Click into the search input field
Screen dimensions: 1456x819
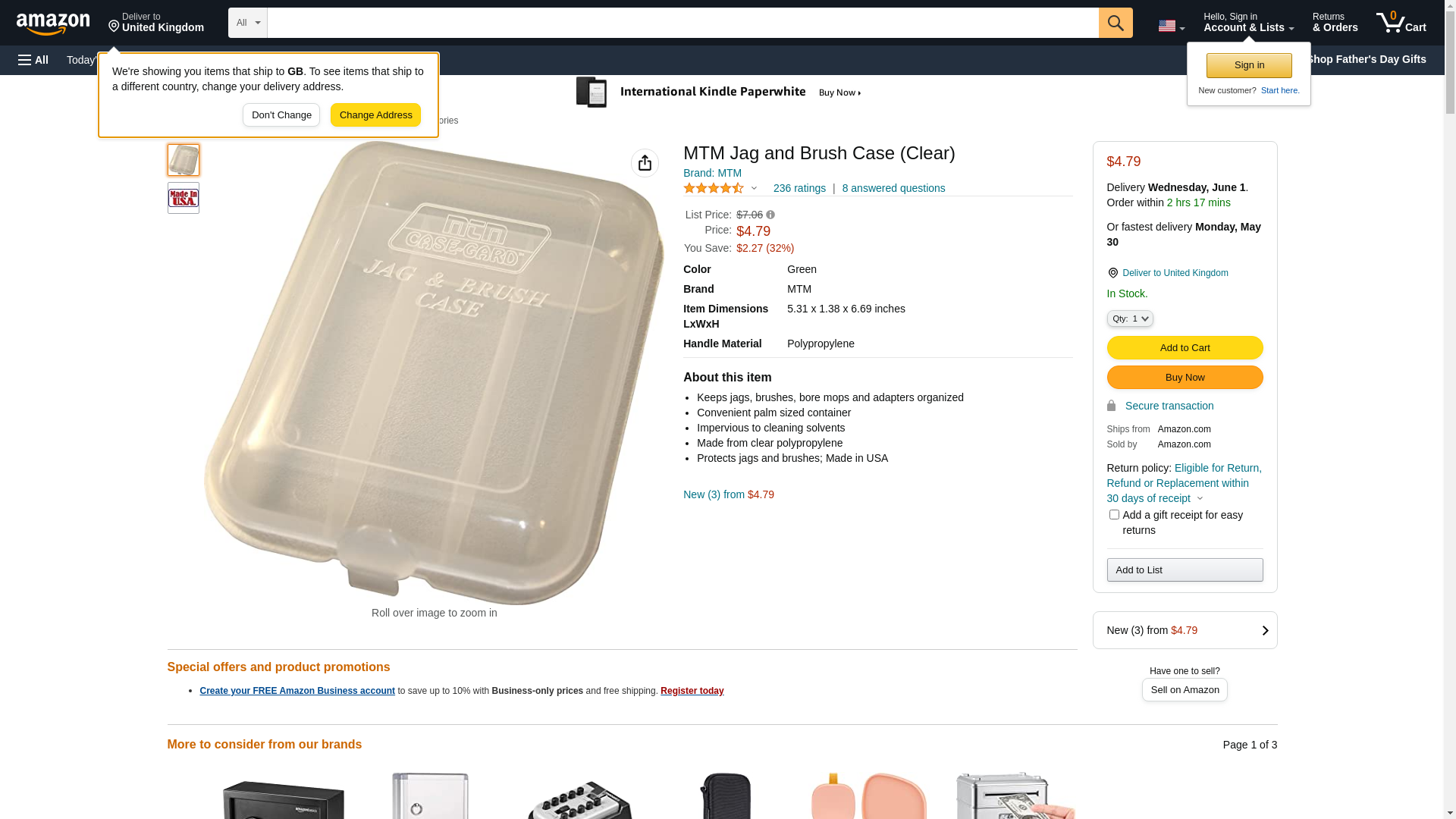pos(682,23)
